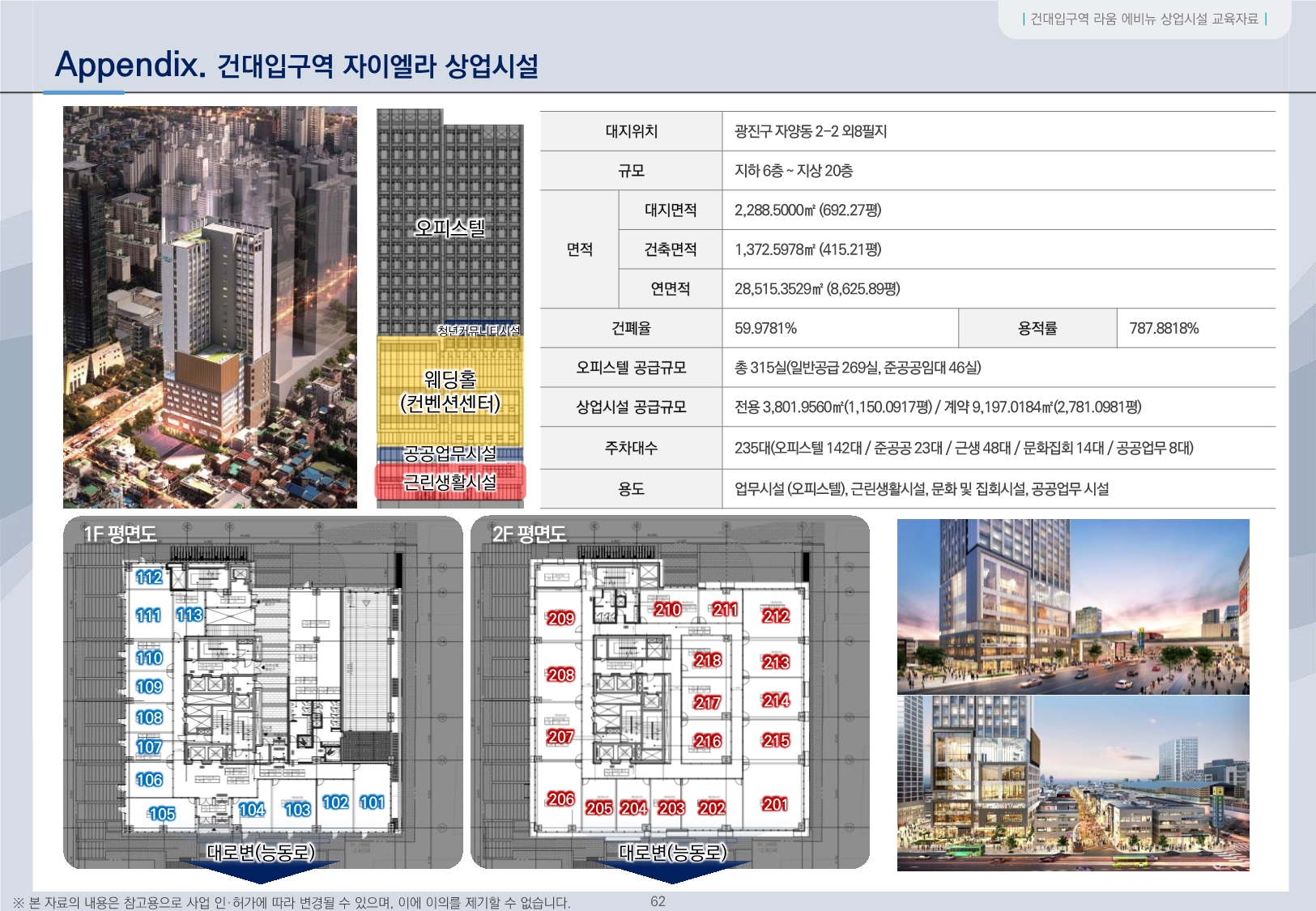Select the building coverage value '59.9781%'
The width and height of the screenshot is (1316, 911).
[766, 328]
